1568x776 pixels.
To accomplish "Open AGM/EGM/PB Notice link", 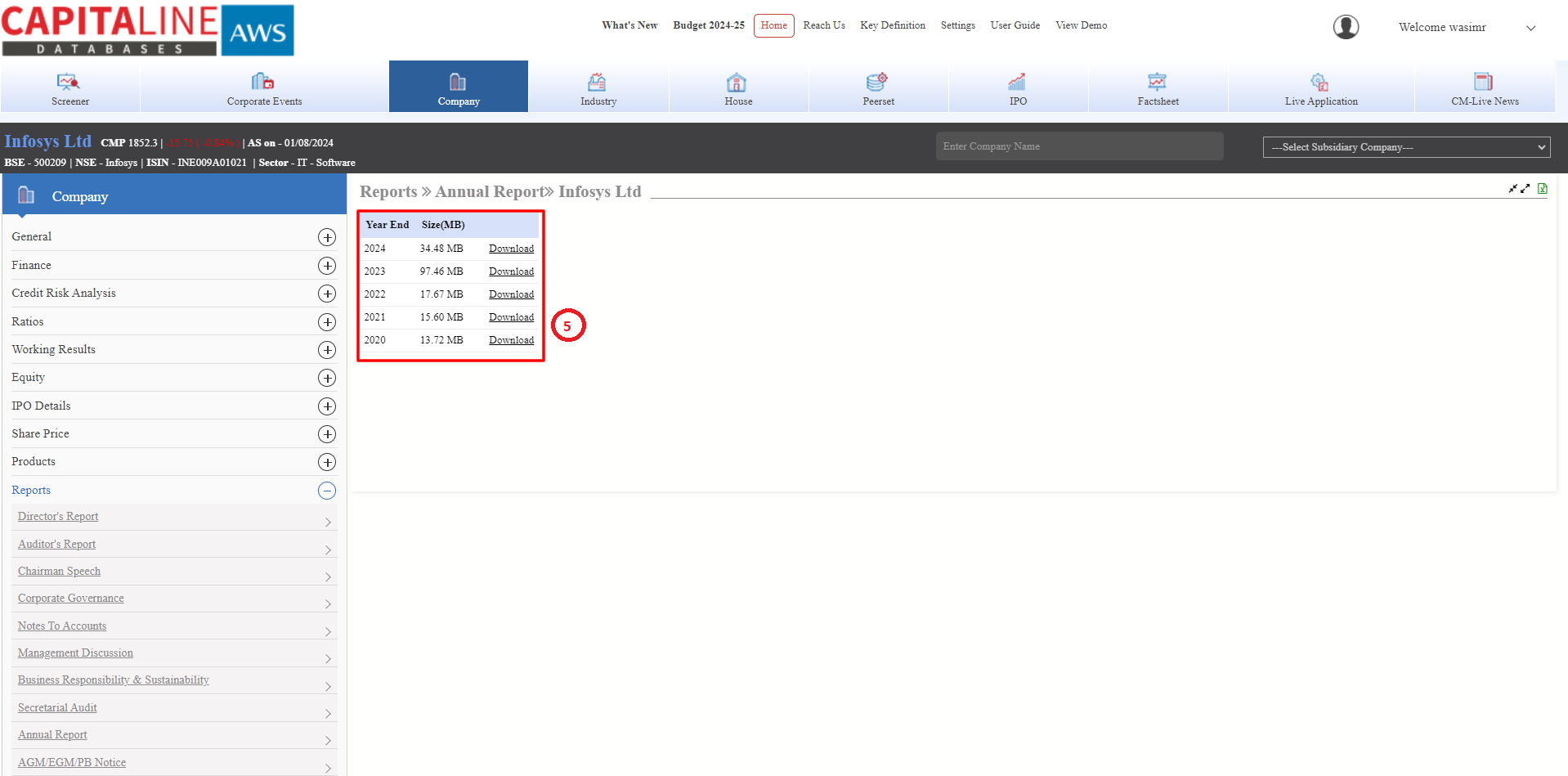I will [72, 763].
